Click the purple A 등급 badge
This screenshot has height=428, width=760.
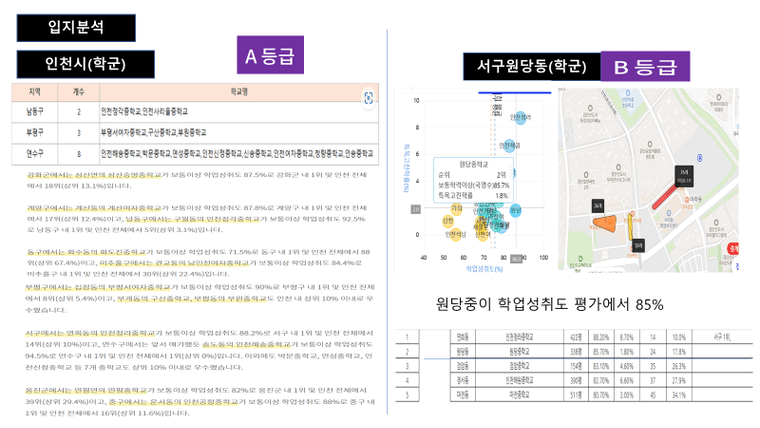pos(270,55)
